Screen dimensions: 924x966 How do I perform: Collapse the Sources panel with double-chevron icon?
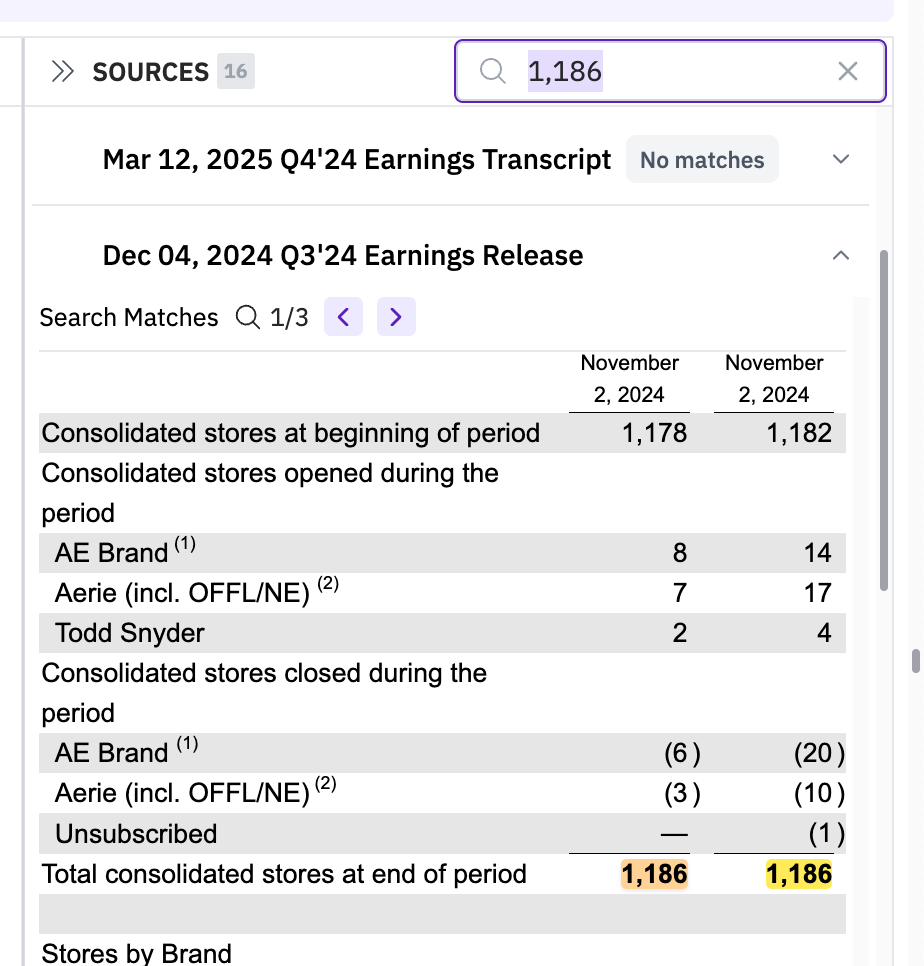tap(63, 72)
